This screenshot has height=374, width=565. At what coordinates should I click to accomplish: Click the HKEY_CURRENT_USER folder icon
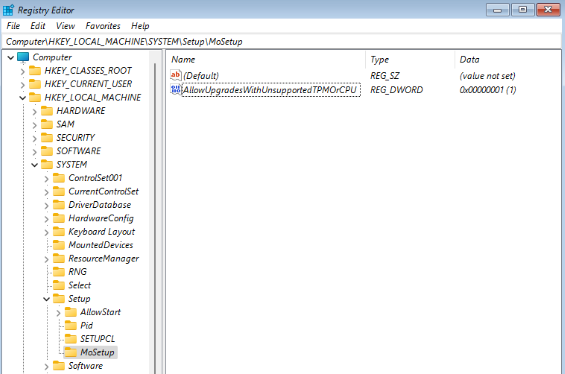tap(35, 84)
